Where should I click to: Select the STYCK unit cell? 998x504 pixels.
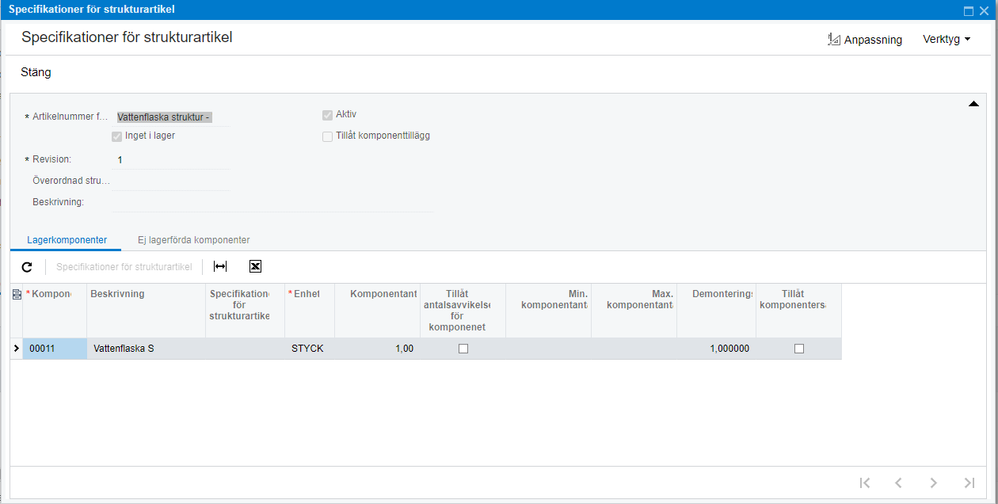tap(310, 349)
